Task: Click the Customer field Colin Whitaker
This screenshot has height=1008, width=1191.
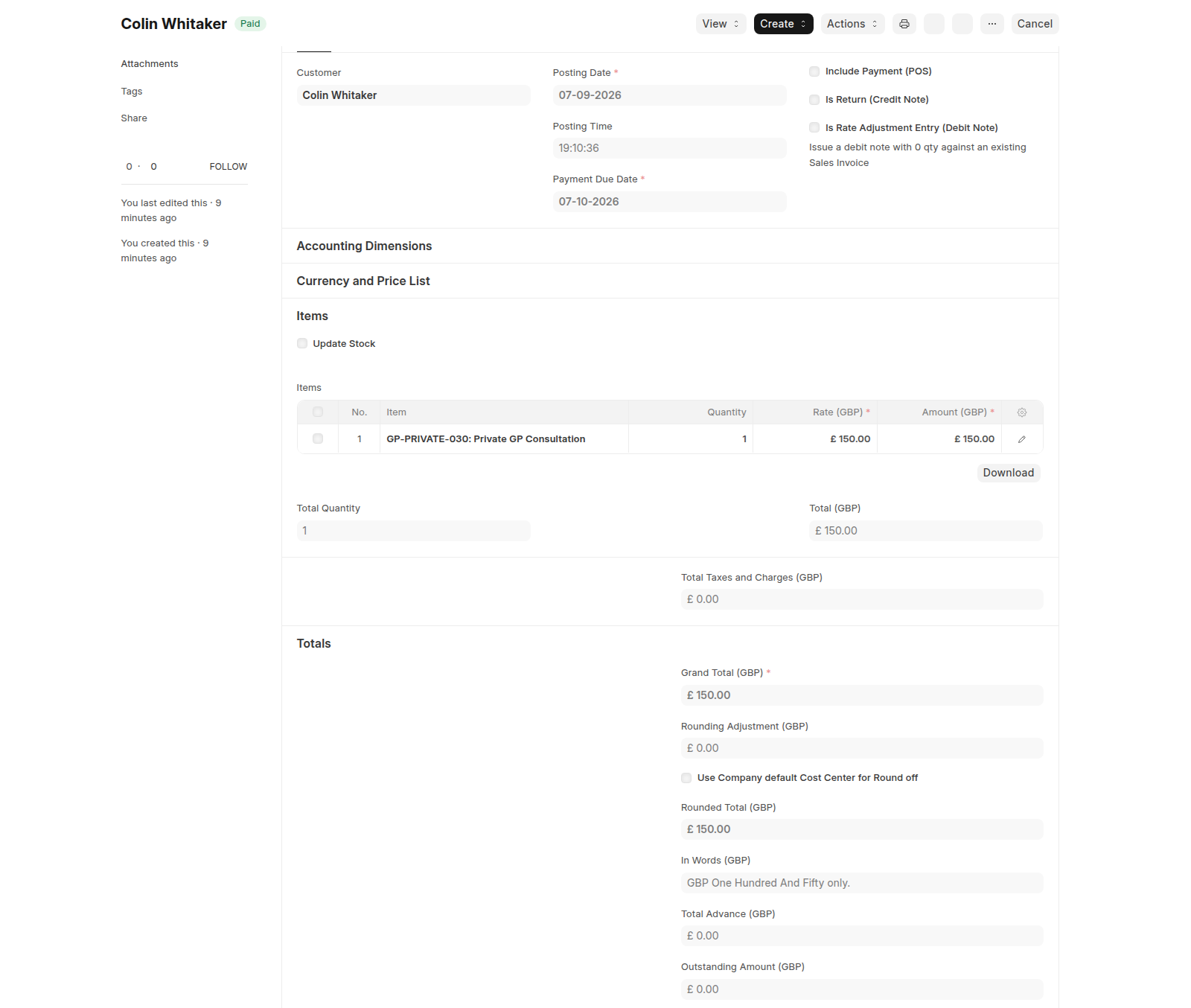Action: [413, 95]
